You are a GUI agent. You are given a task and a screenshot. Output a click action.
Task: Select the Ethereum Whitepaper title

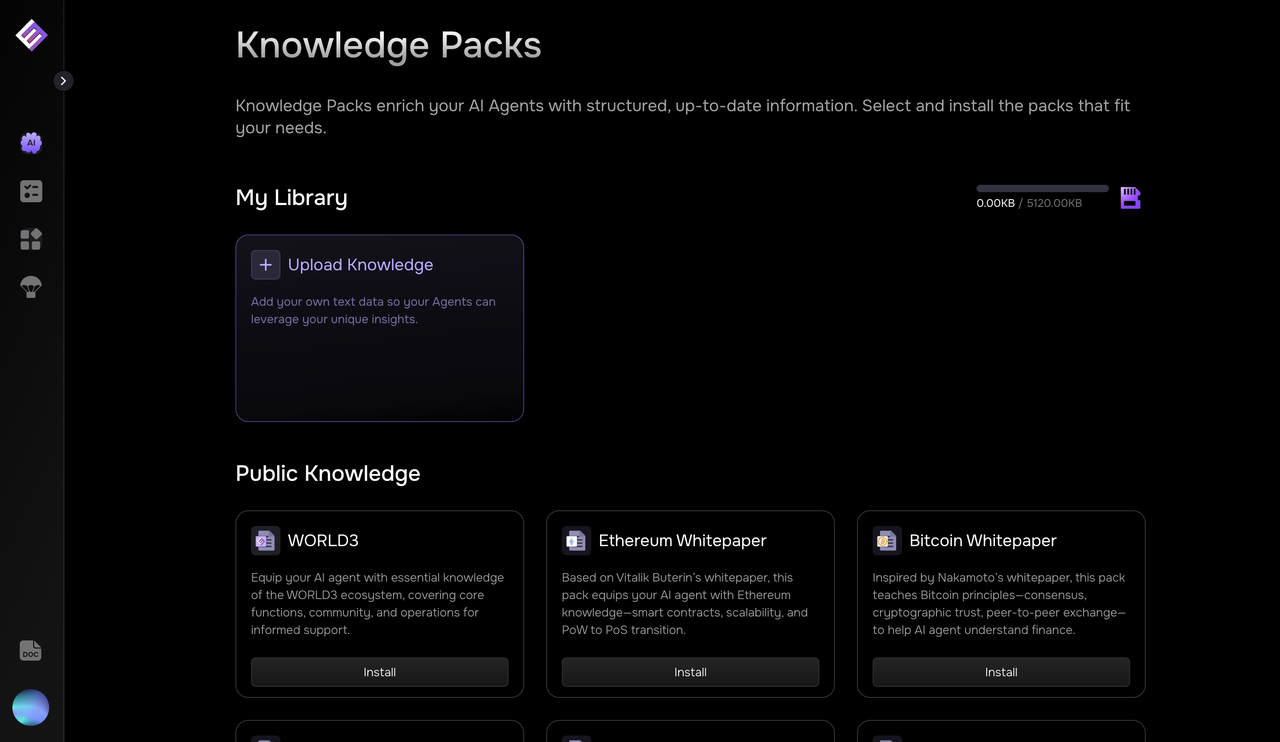click(x=682, y=541)
